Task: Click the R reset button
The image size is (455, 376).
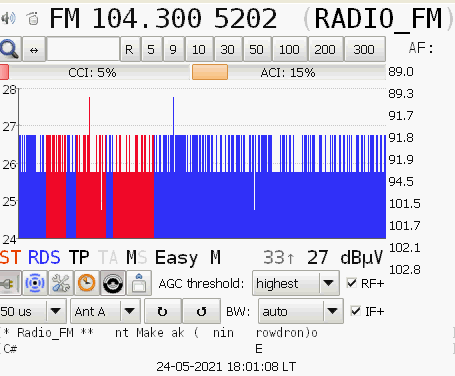Action: click(x=130, y=49)
